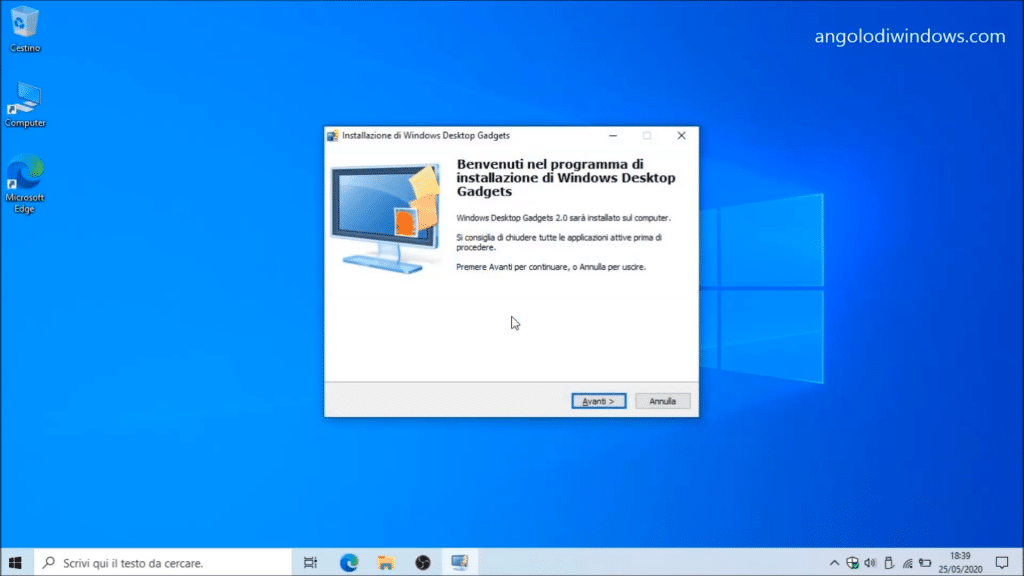The image size is (1024, 576).
Task: Click the installer icon in the title bar
Action: click(333, 135)
